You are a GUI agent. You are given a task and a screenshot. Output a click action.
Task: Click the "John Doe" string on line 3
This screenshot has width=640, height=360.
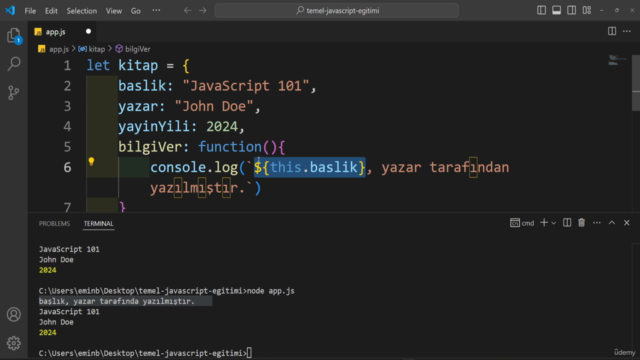pyautogui.click(x=214, y=107)
